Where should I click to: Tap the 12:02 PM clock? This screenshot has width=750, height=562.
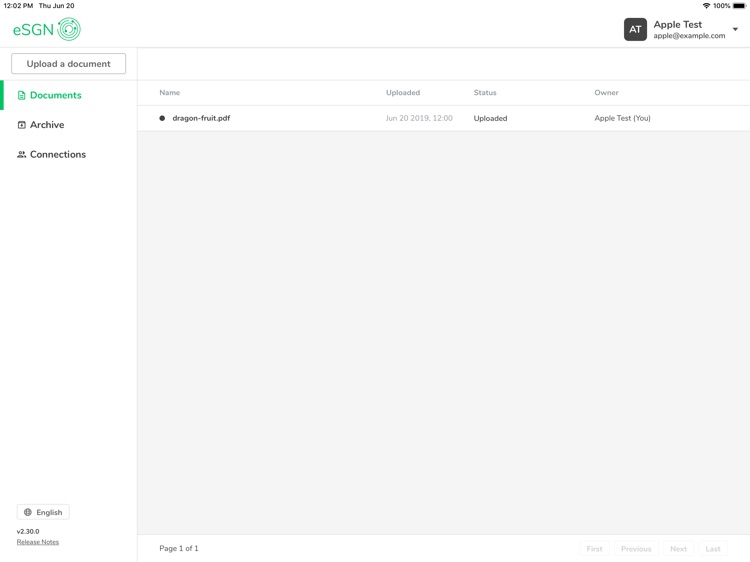point(18,6)
